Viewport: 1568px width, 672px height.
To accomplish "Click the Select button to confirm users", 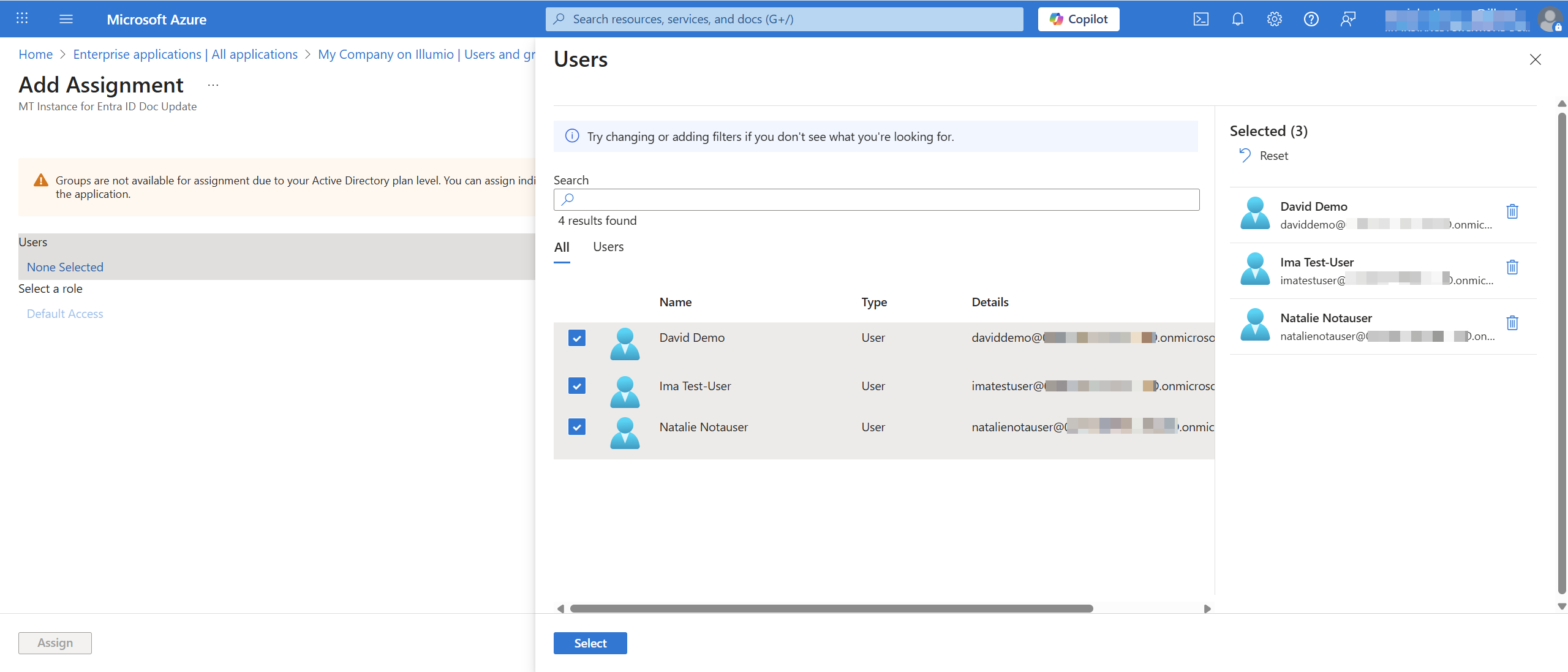I will [589, 643].
